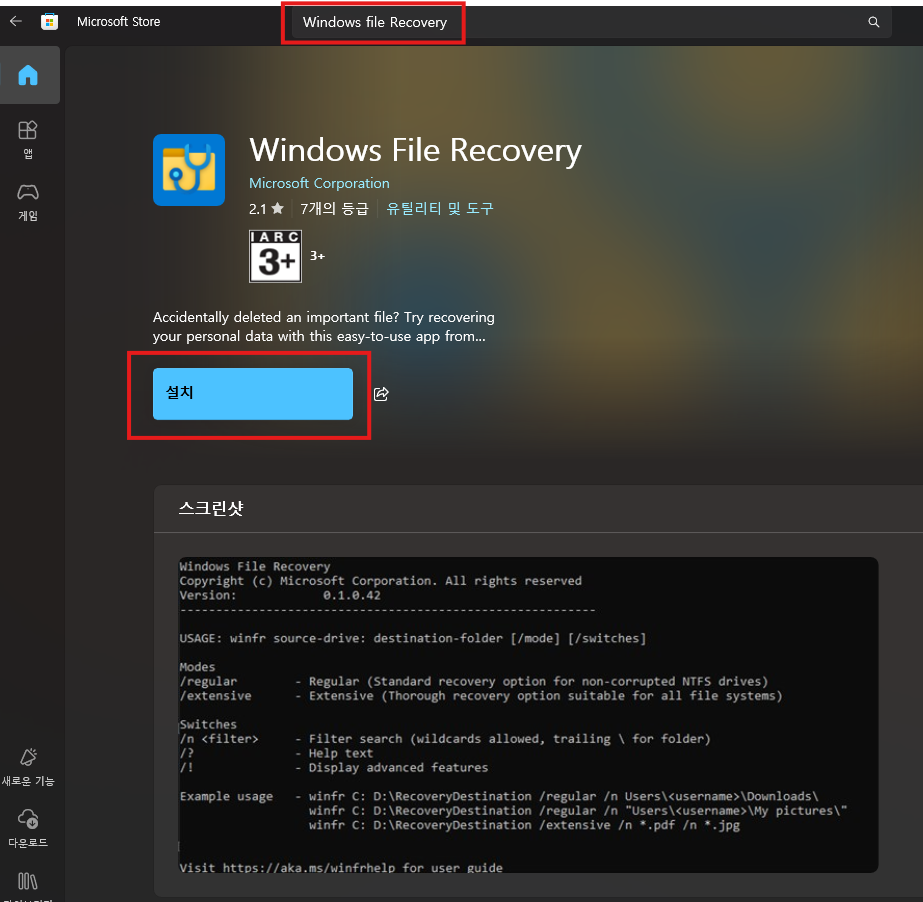Click the Windows File Recovery app icon
Image resolution: width=923 pixels, height=902 pixels.
pos(189,170)
